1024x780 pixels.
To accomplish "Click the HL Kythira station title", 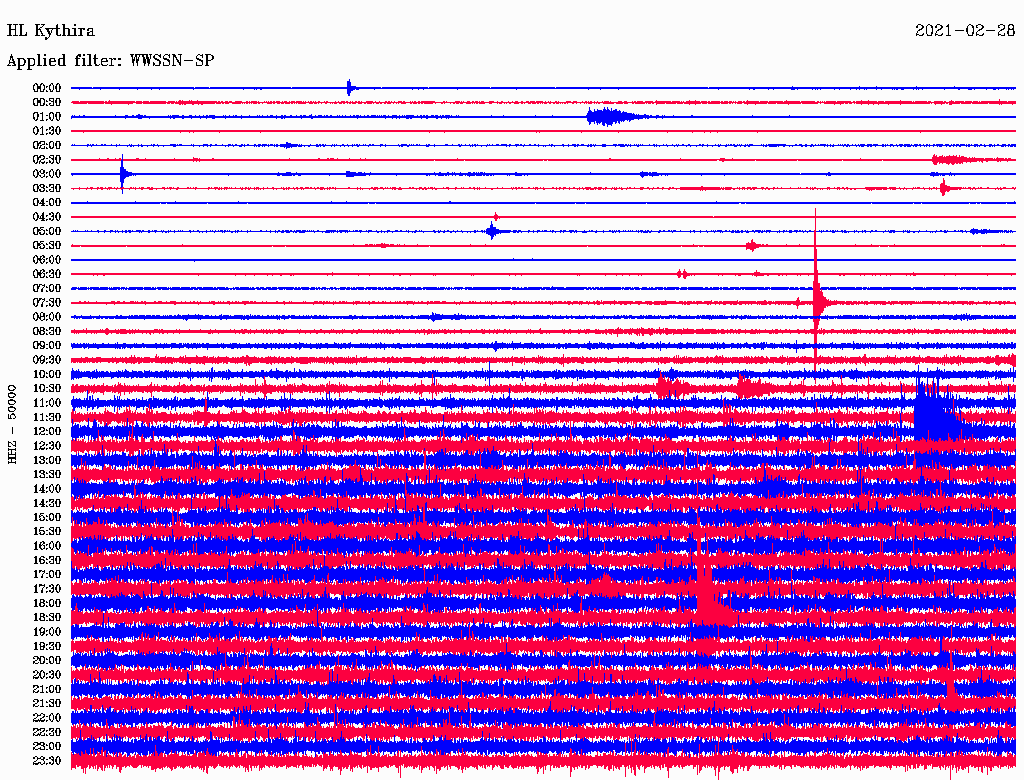I will pos(50,31).
